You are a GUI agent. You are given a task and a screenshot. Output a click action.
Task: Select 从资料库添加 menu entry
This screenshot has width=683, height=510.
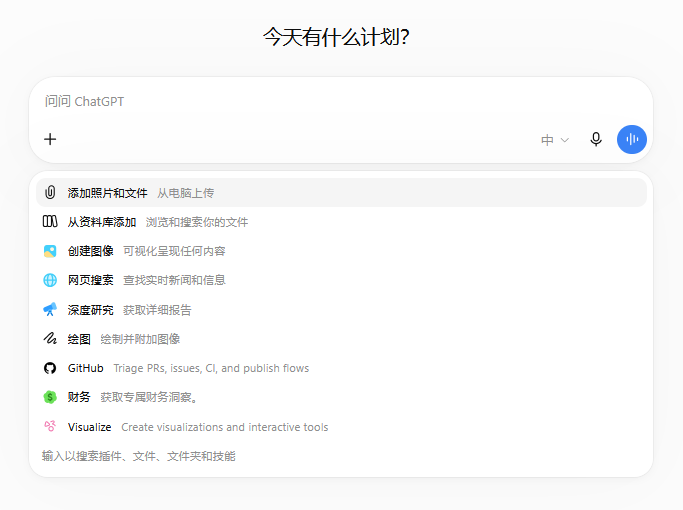click(342, 222)
